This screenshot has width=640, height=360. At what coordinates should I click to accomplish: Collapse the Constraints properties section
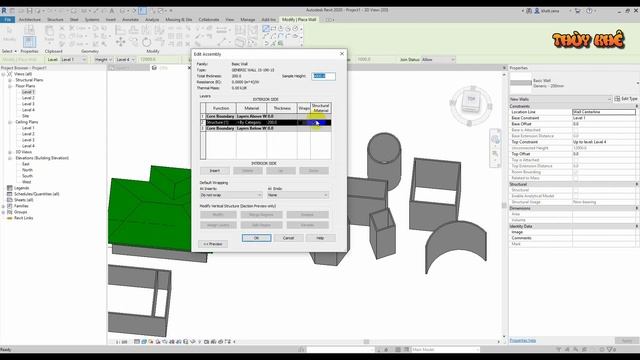pos(636,106)
